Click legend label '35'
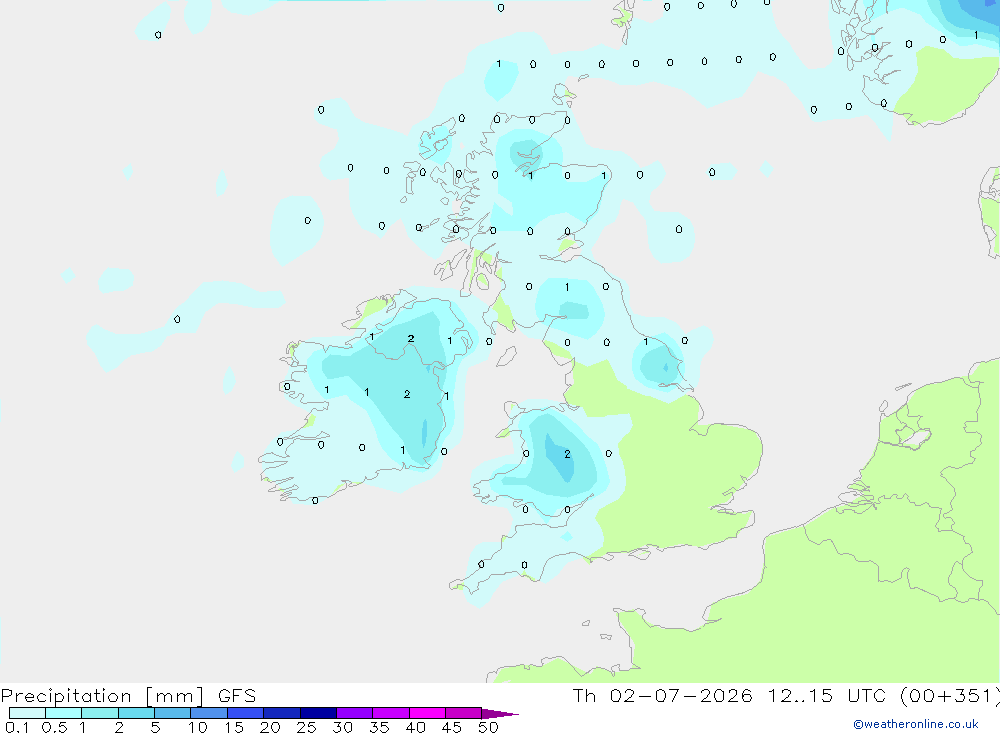Screen dimensions: 1000x733 tap(379, 727)
